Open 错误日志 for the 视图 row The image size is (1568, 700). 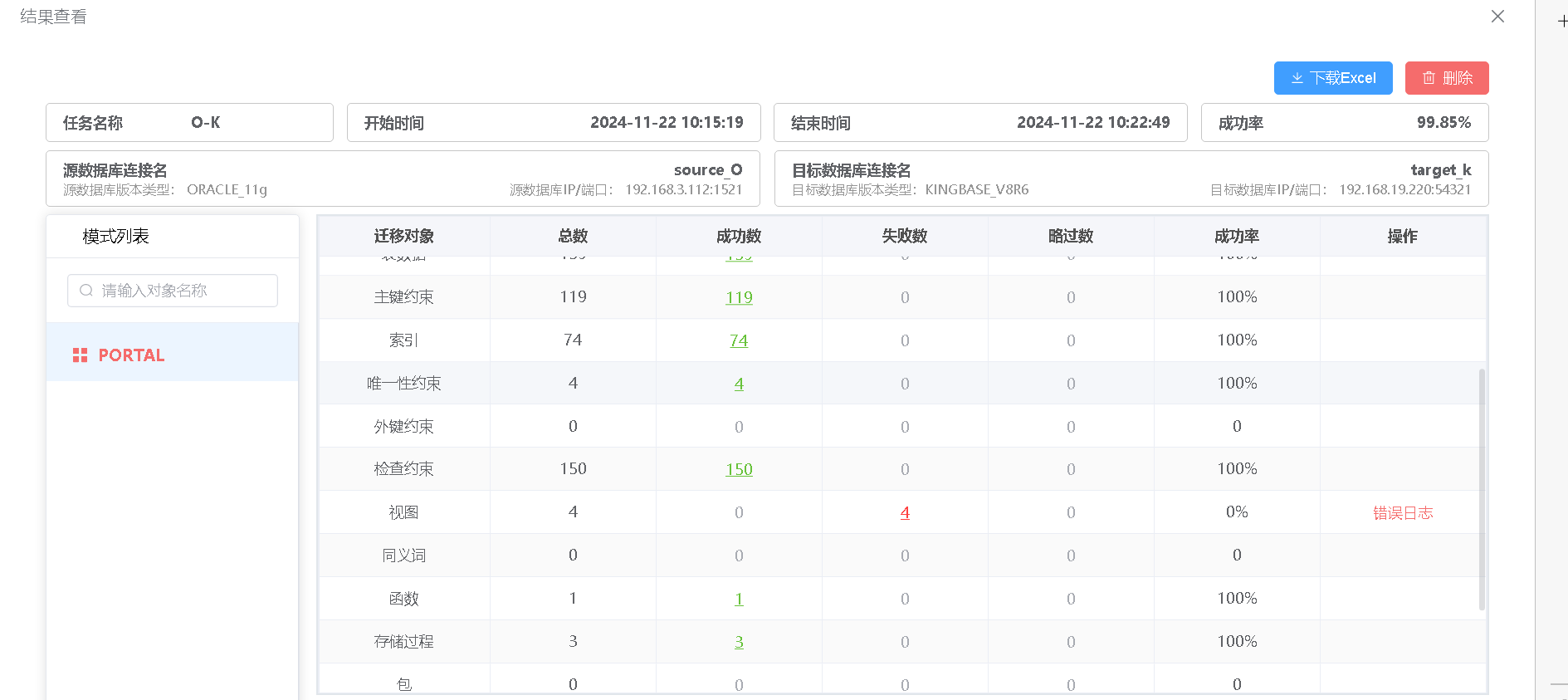coord(1403,512)
